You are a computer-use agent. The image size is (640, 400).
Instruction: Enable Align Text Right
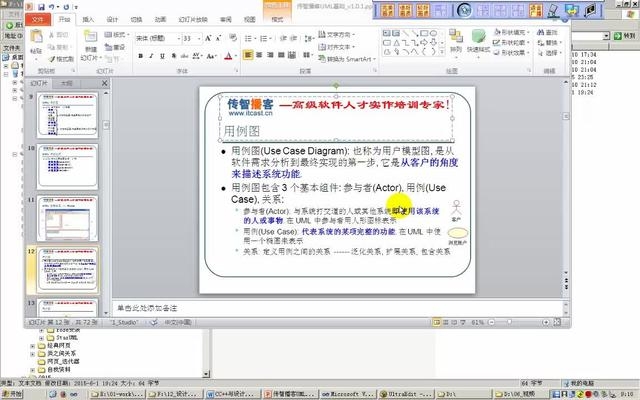pyautogui.click(x=270, y=55)
